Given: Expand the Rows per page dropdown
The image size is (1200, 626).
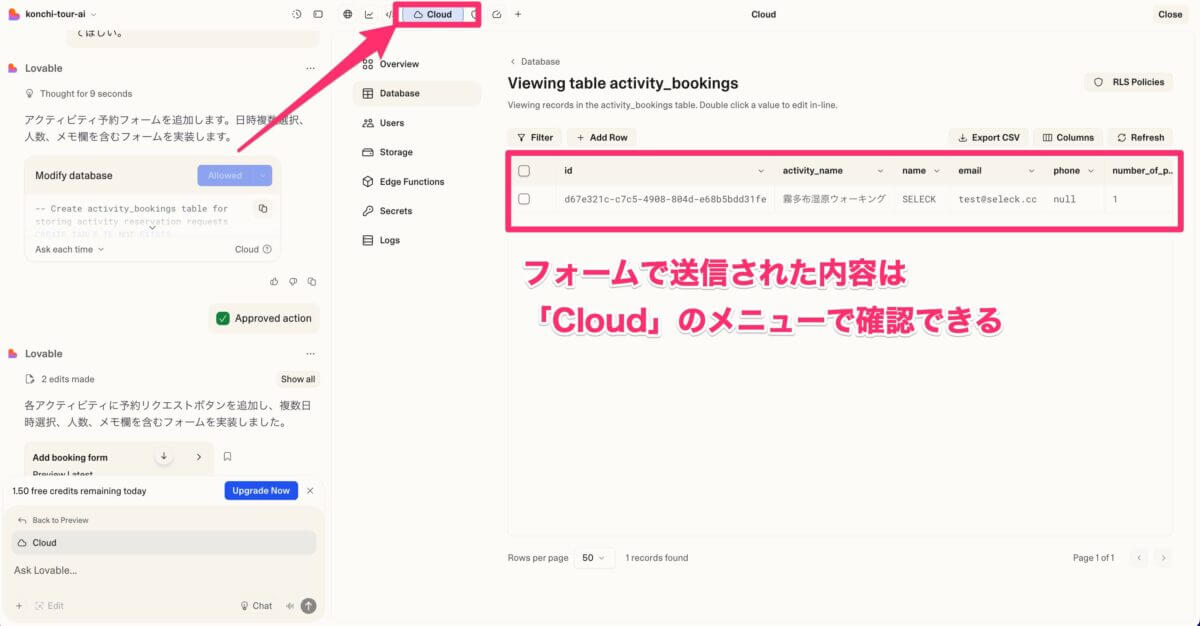Looking at the screenshot, I should pyautogui.click(x=594, y=558).
